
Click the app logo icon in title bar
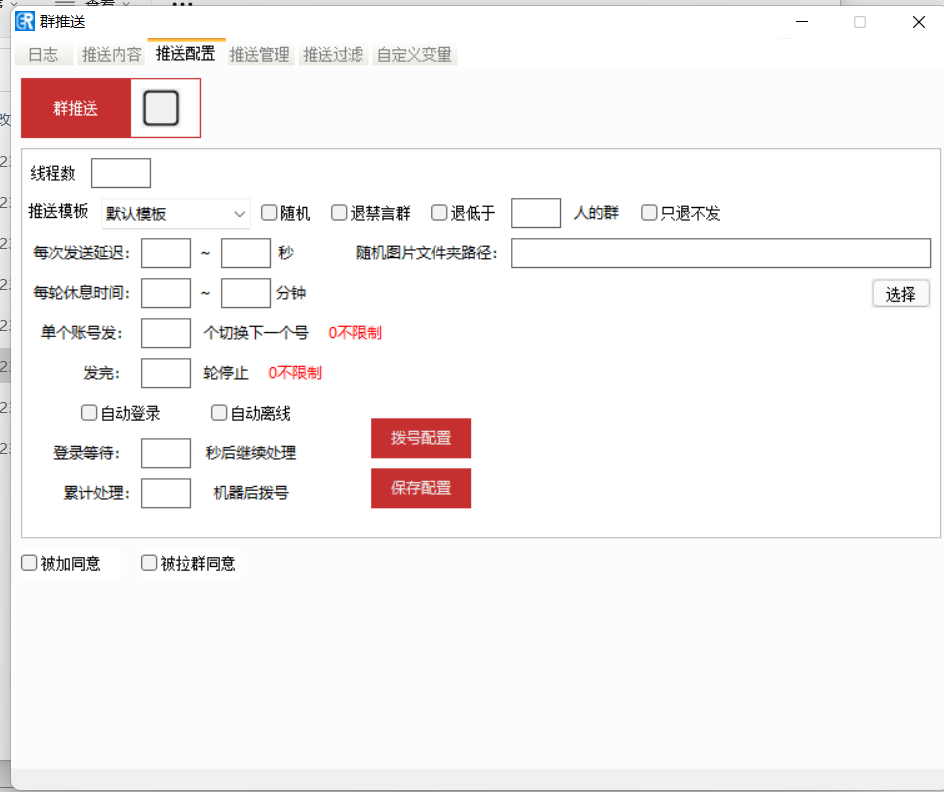[x=25, y=22]
